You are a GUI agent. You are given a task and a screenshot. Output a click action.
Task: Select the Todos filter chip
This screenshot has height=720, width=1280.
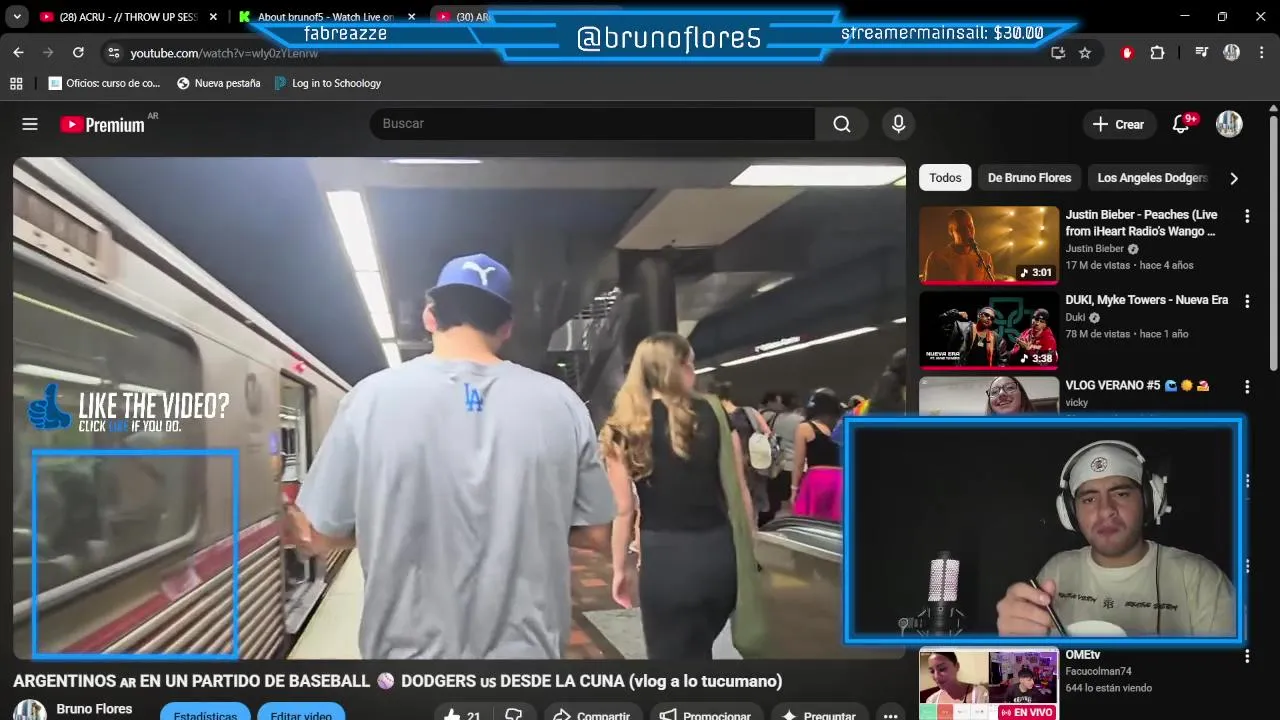pos(945,178)
